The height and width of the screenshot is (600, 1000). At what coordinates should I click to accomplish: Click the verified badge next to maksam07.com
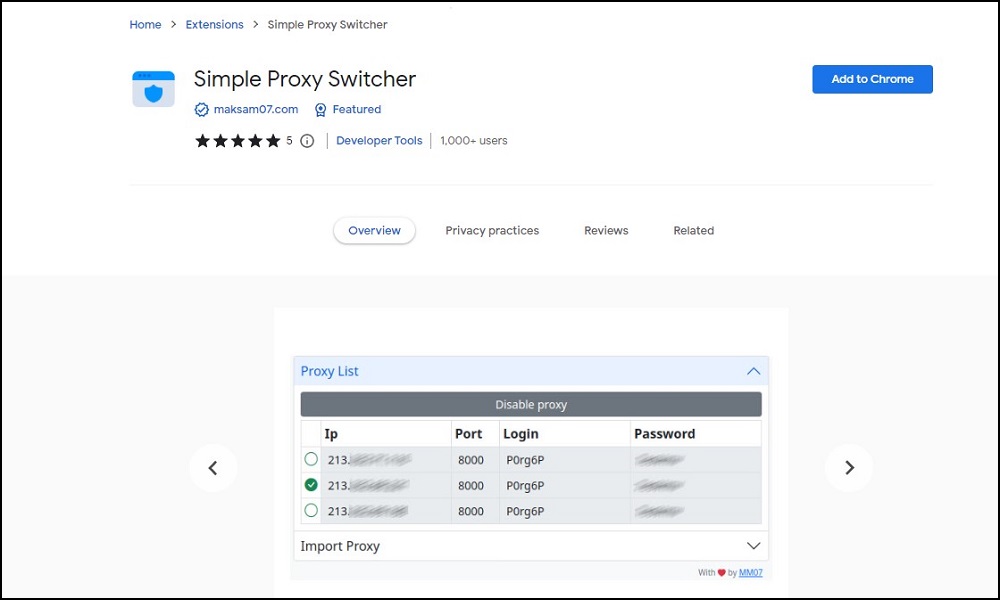coord(202,110)
